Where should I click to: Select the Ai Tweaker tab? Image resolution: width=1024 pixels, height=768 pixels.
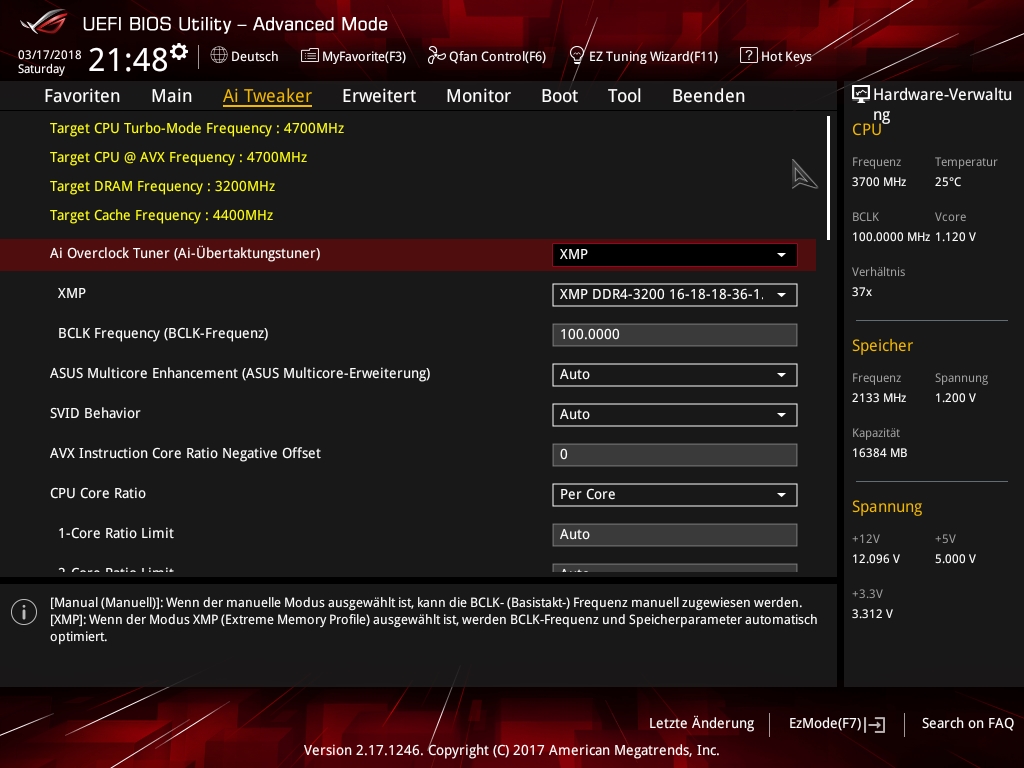point(267,96)
